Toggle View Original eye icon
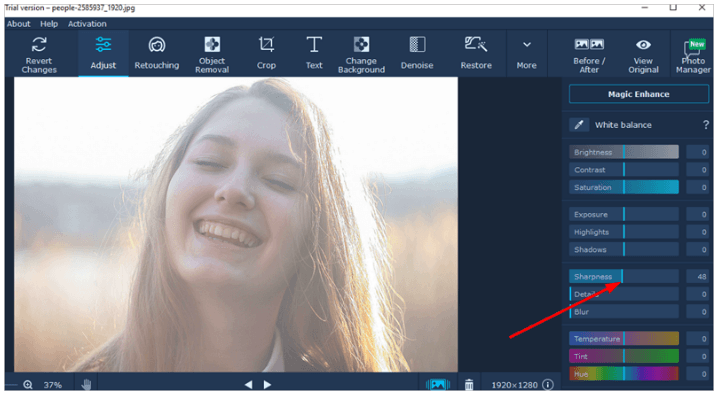 [x=643, y=54]
